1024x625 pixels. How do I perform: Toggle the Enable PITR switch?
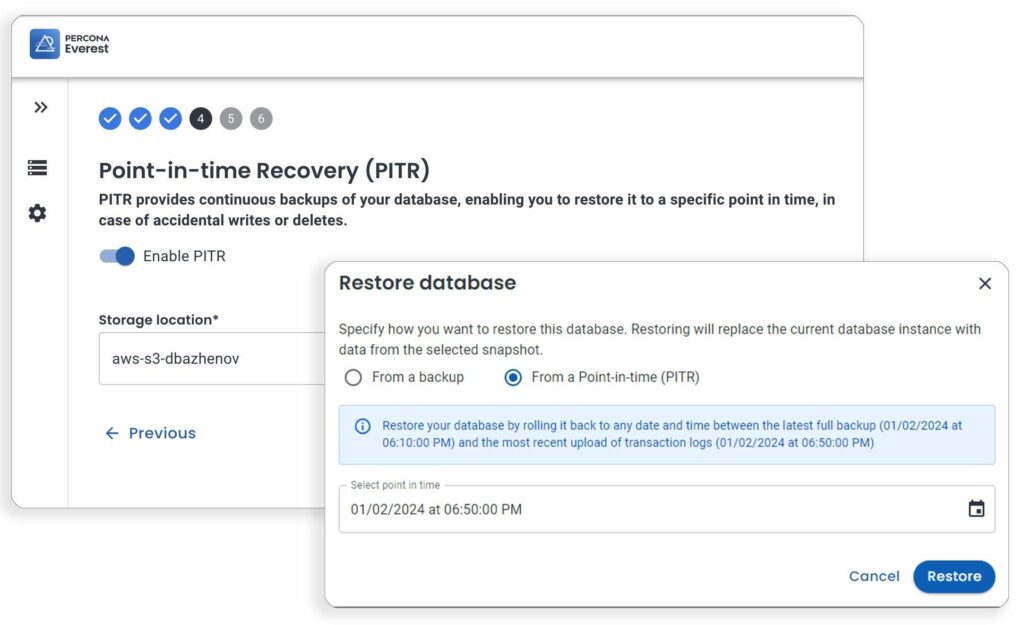point(117,256)
